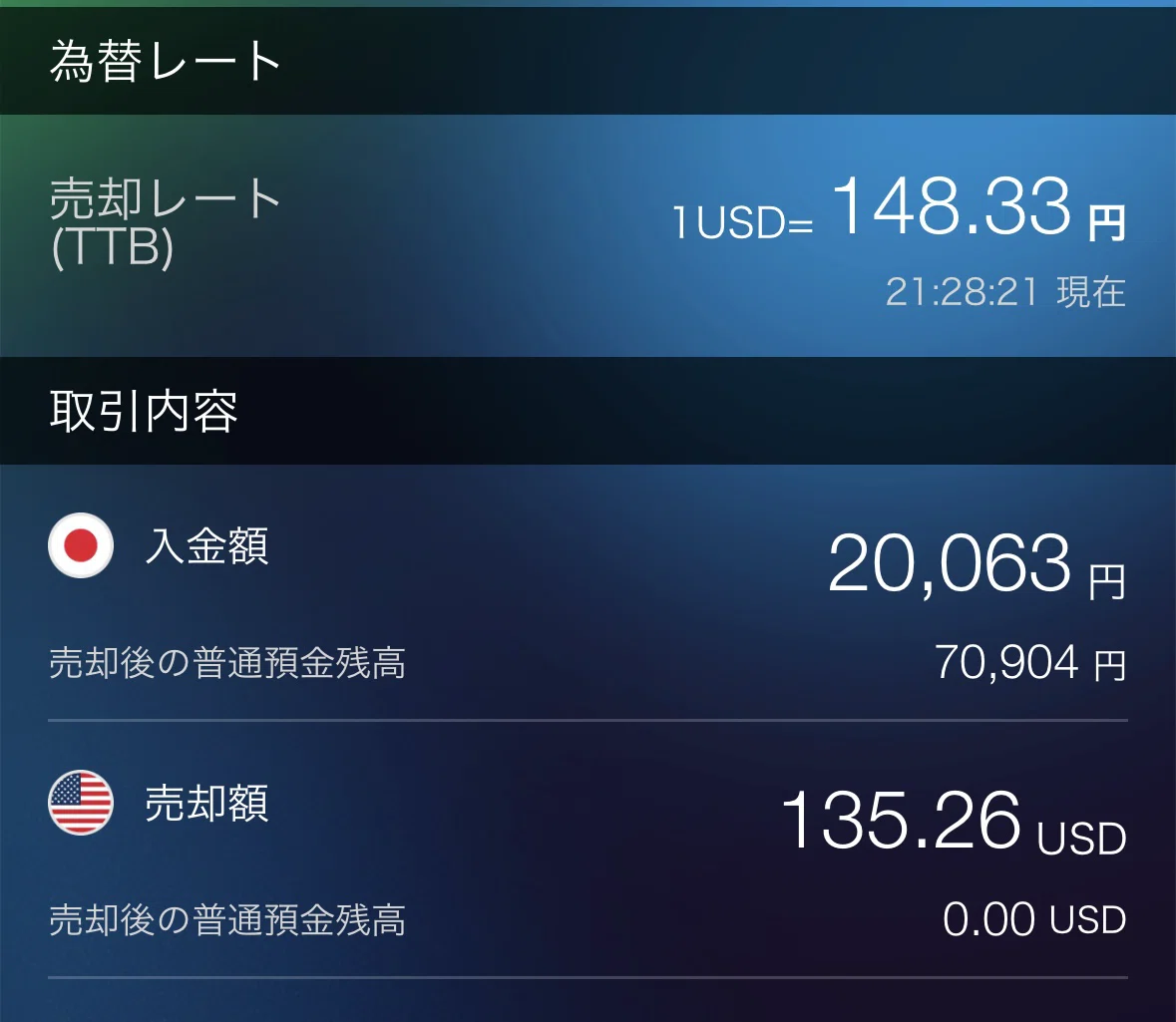Tap 売却後の普通預金残高 under 入金額

227,663
